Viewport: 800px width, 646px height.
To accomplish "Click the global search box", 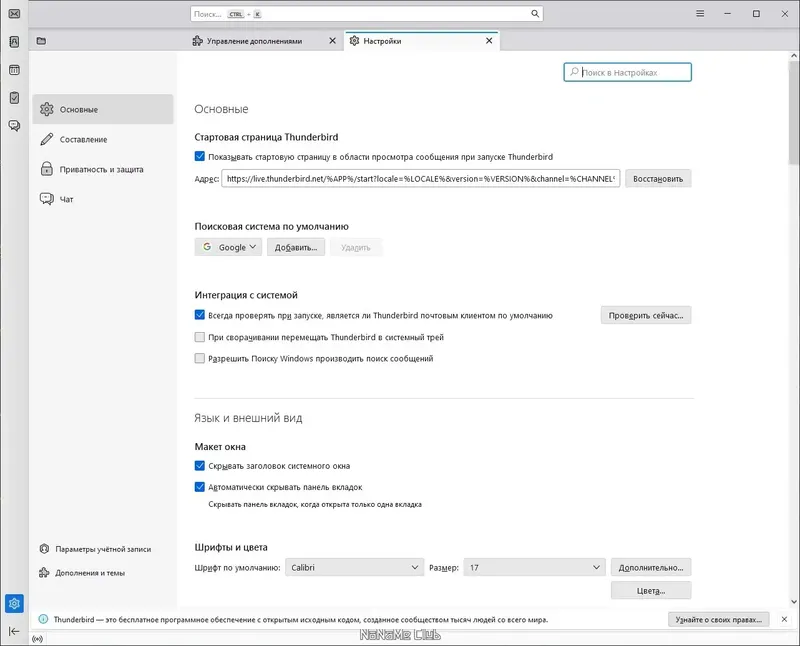I will click(367, 14).
